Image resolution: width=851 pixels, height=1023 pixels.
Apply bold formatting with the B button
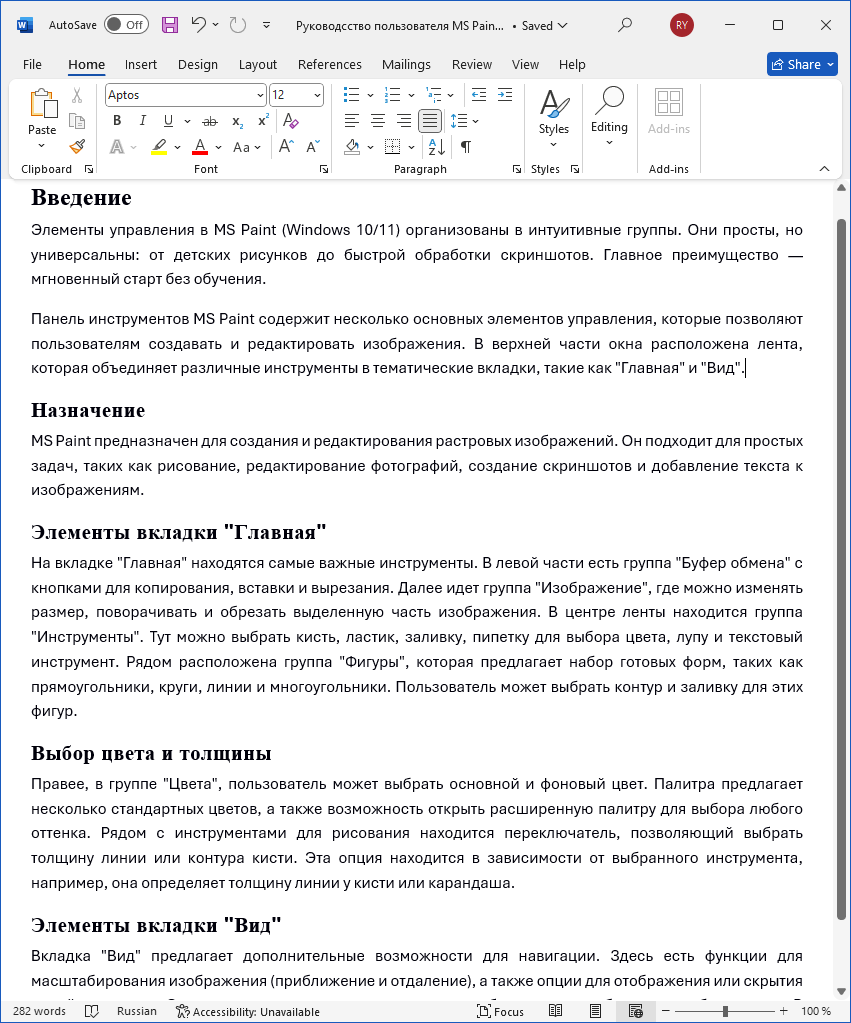click(x=117, y=121)
